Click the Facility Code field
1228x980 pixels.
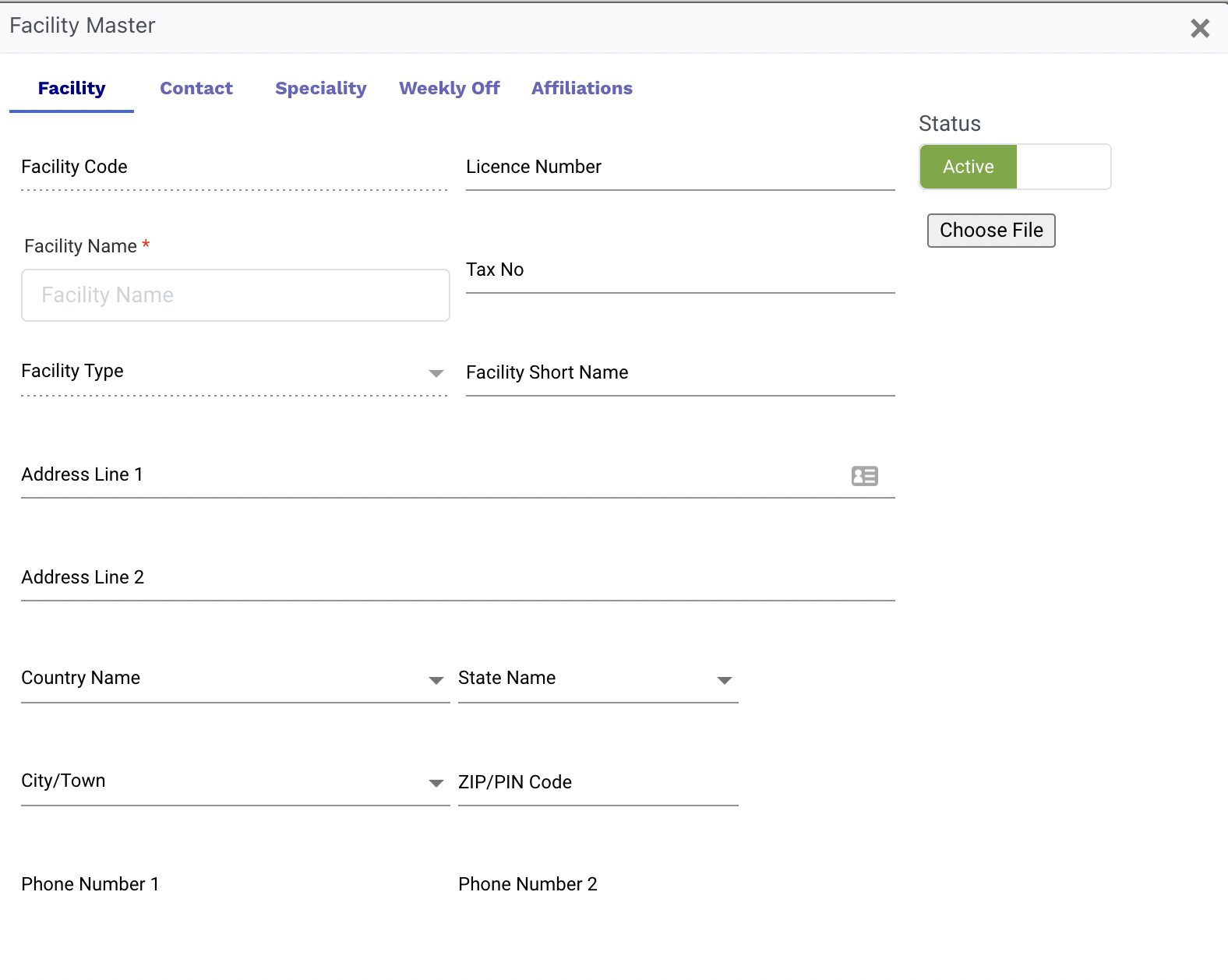(234, 168)
